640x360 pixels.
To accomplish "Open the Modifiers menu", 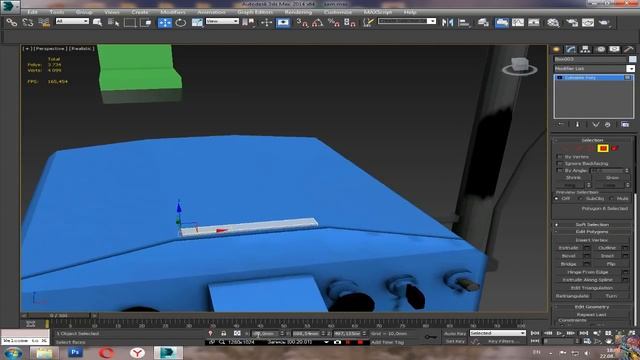I will coord(173,12).
